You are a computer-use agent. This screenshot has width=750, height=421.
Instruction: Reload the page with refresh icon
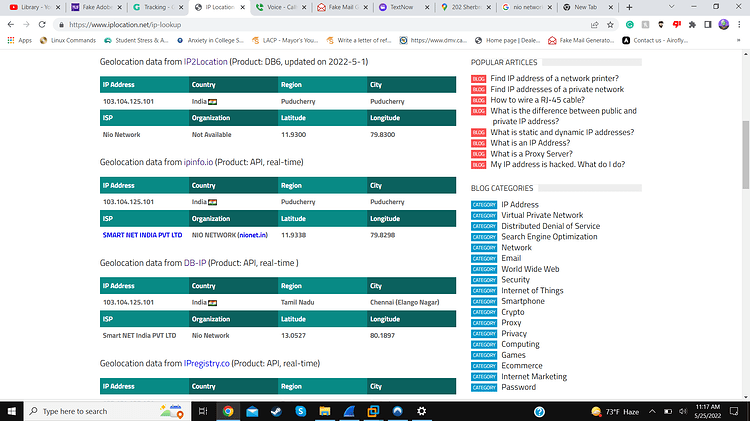[x=42, y=24]
